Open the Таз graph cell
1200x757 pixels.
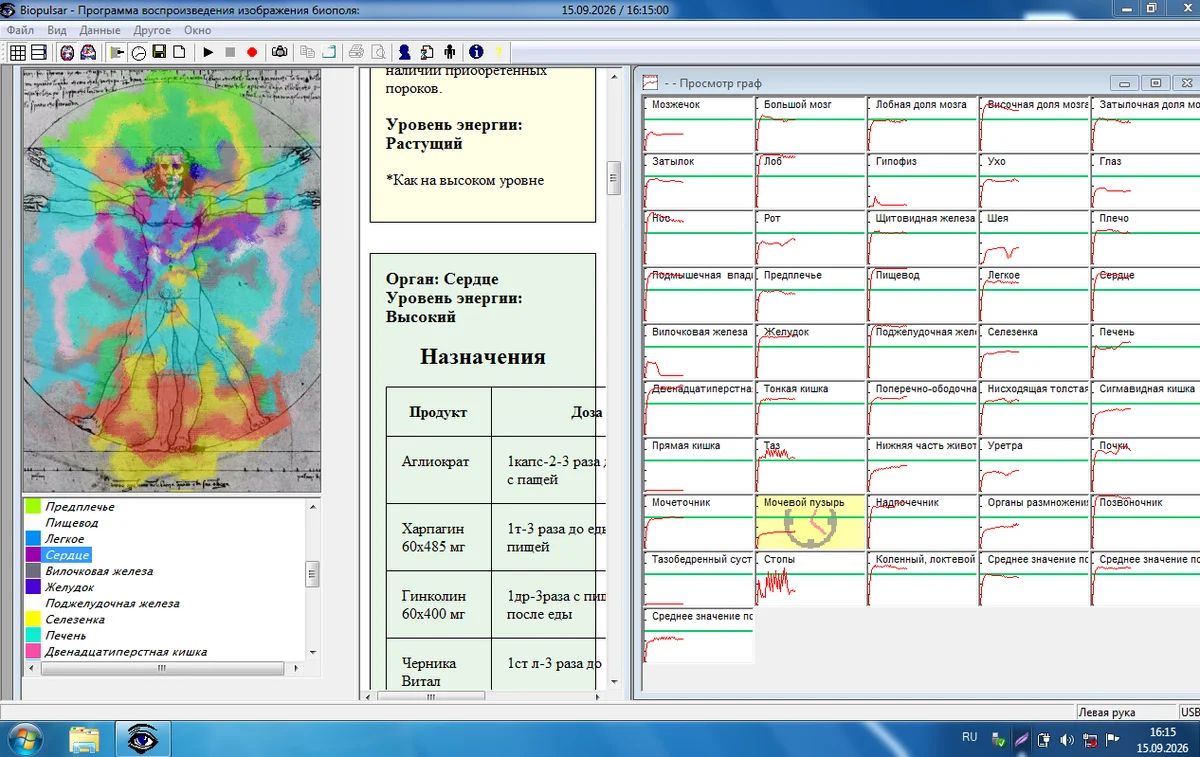click(809, 465)
